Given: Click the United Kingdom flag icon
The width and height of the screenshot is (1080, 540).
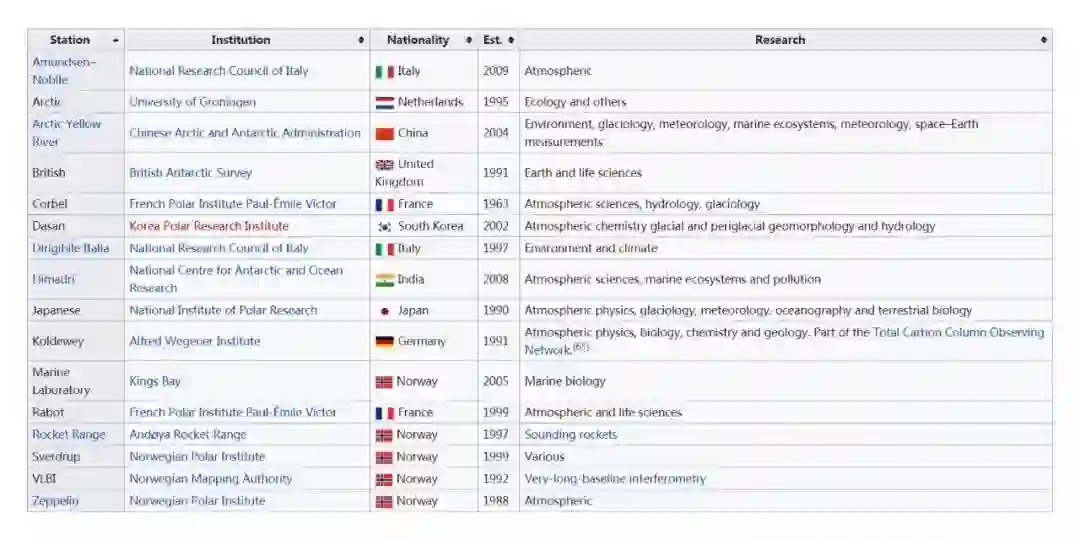Looking at the screenshot, I should 384,165.
